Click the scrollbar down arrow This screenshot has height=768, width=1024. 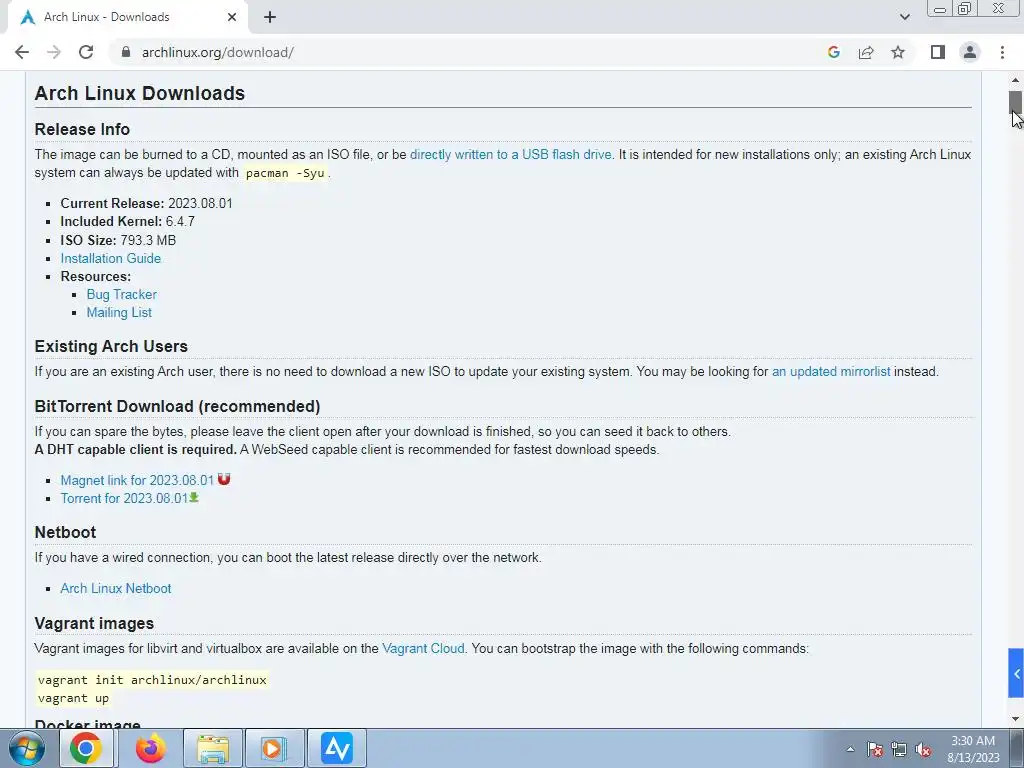[1015, 719]
